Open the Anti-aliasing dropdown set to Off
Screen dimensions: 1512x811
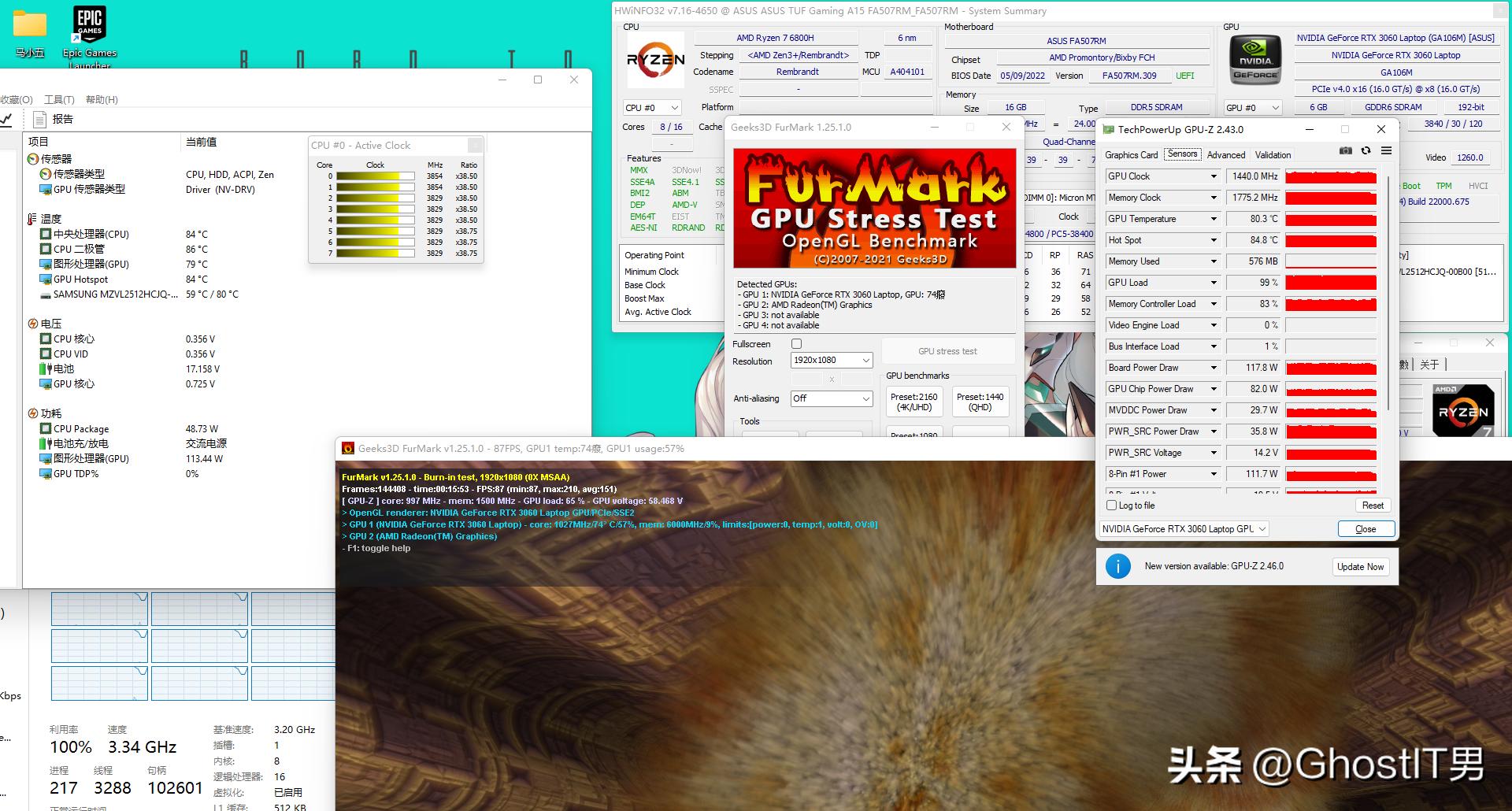[x=832, y=399]
